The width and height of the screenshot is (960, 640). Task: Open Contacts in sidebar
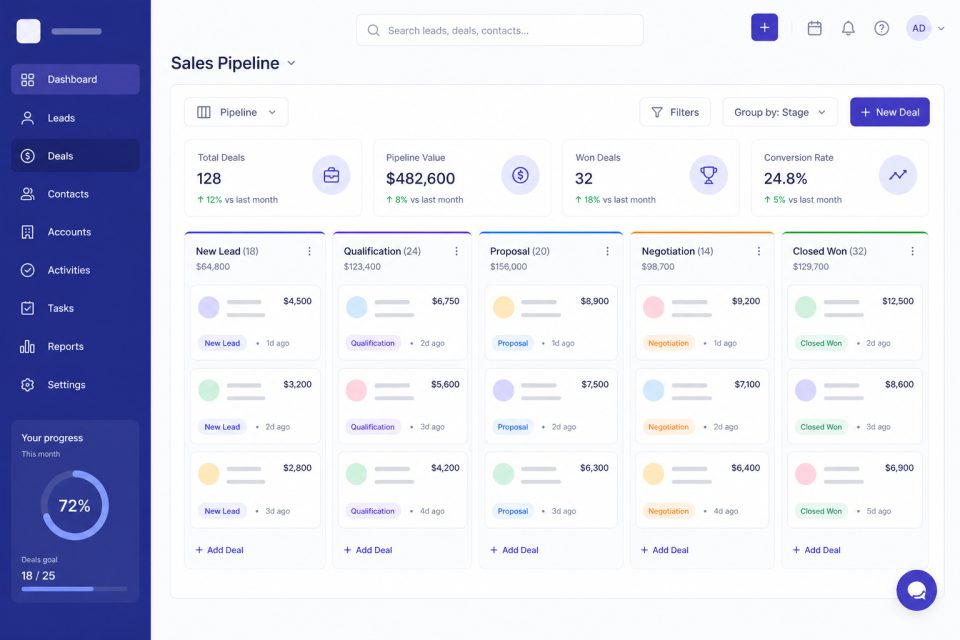coord(75,194)
